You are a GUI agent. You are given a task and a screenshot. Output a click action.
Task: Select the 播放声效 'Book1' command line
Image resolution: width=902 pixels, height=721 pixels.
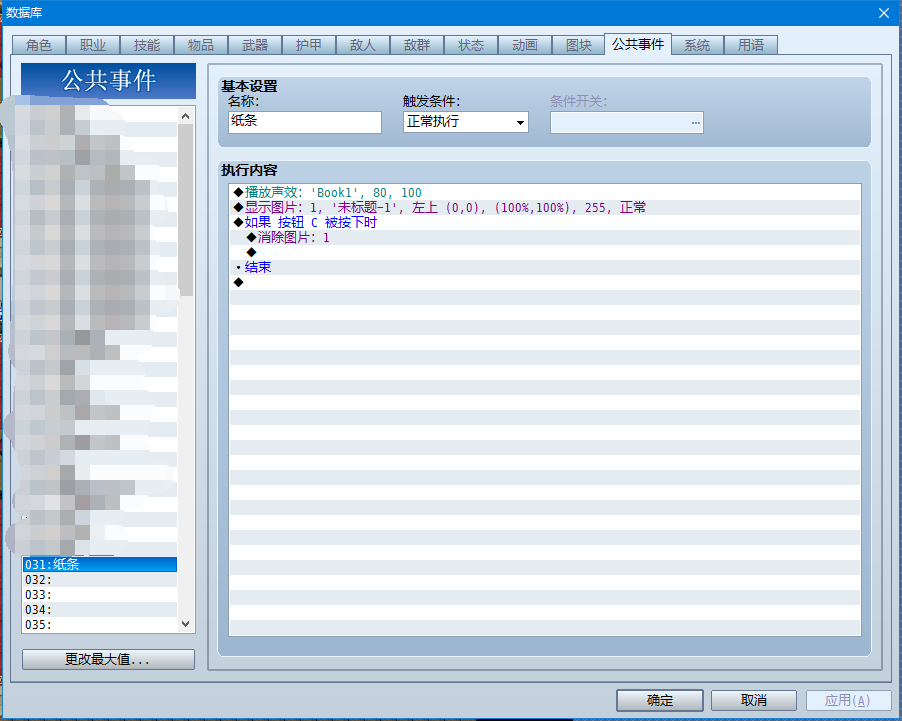pos(545,192)
